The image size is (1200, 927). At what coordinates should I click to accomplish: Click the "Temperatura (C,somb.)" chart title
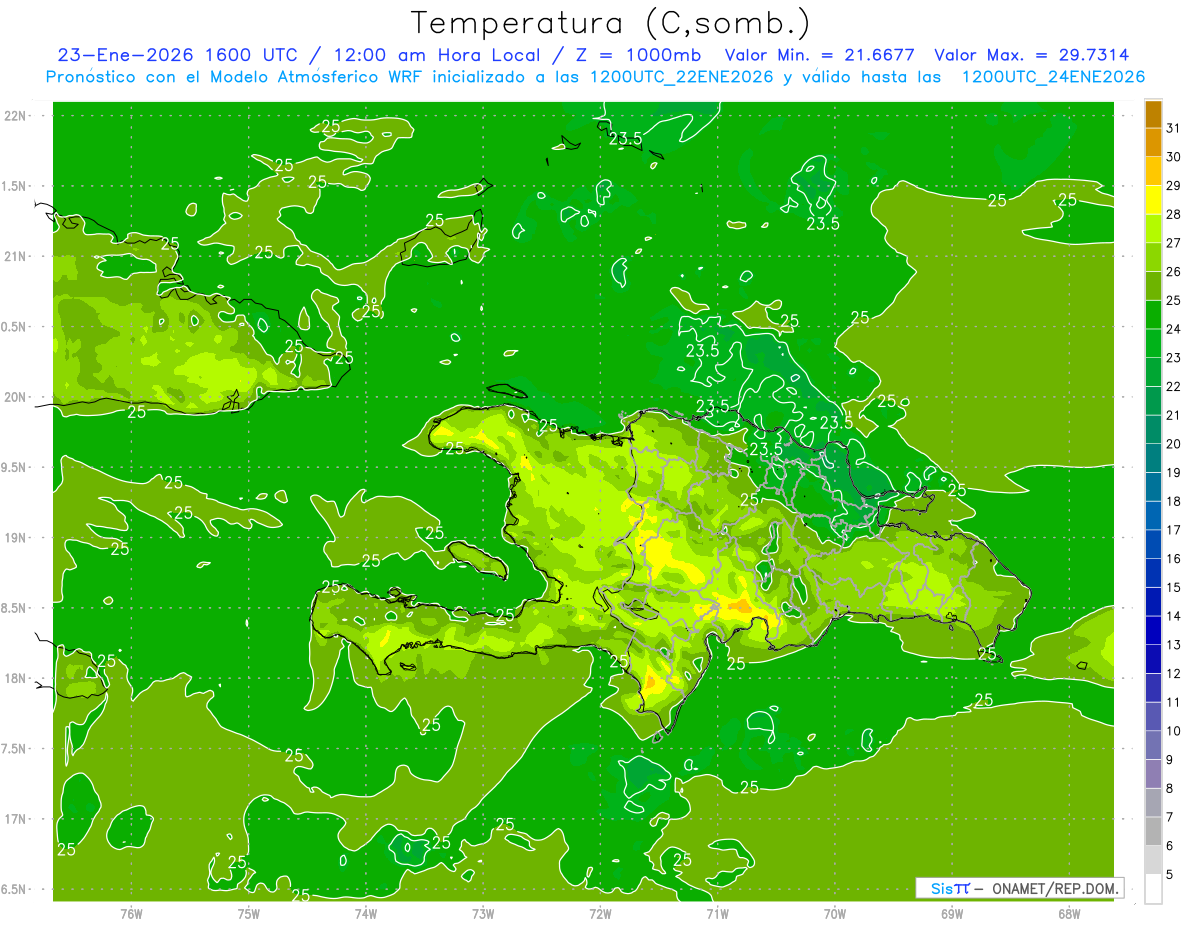coord(610,23)
